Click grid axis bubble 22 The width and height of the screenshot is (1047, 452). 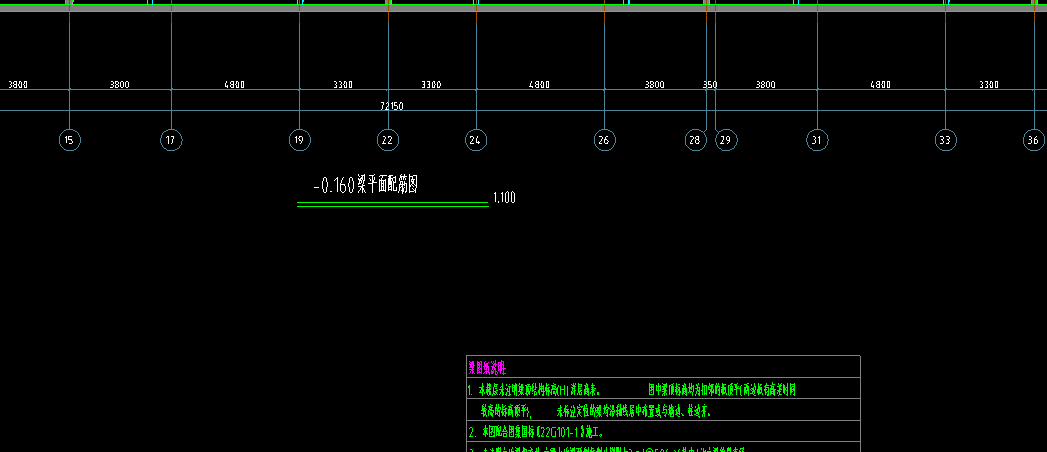[387, 140]
